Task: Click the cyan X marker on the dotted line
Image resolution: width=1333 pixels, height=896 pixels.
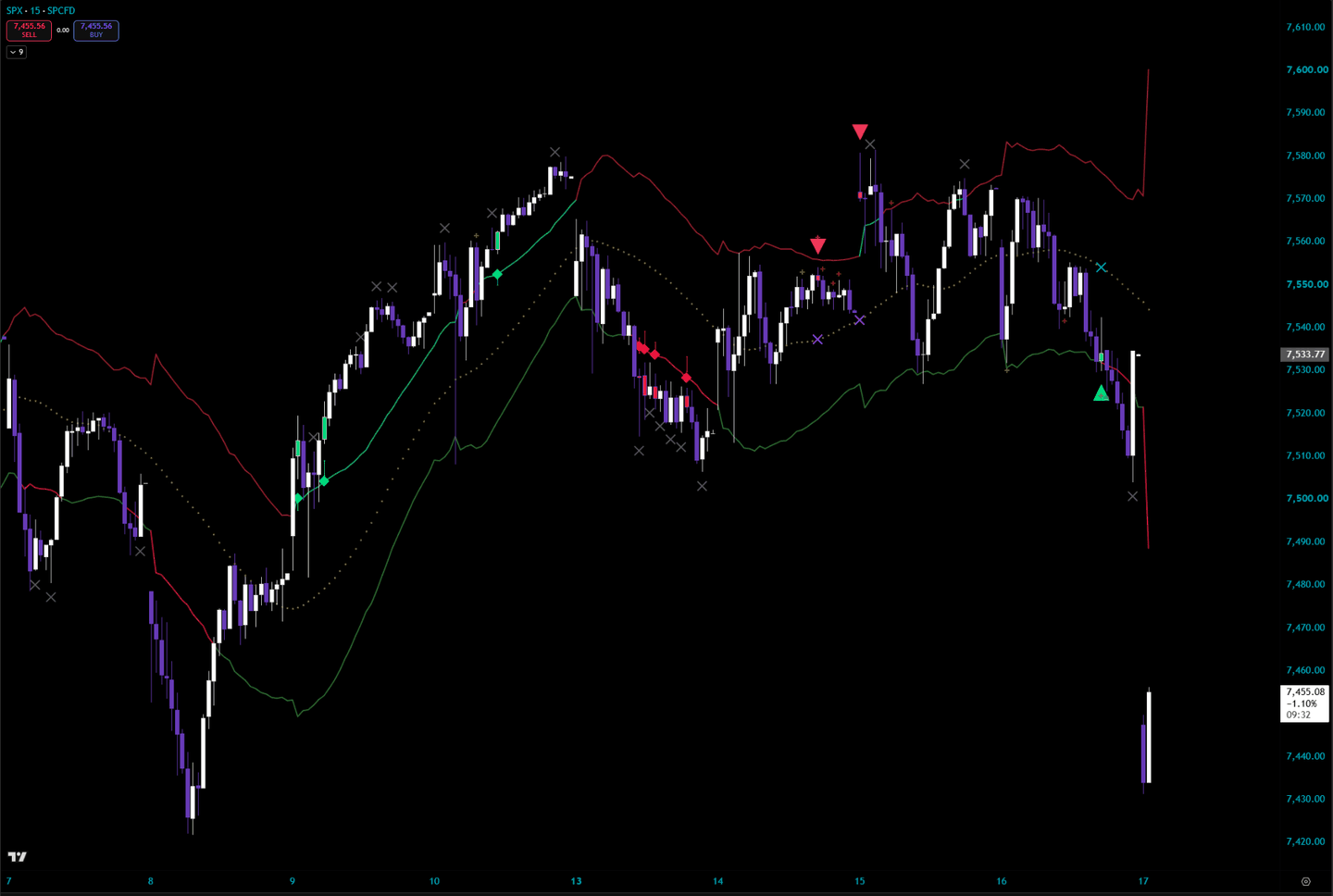Action: point(1101,268)
